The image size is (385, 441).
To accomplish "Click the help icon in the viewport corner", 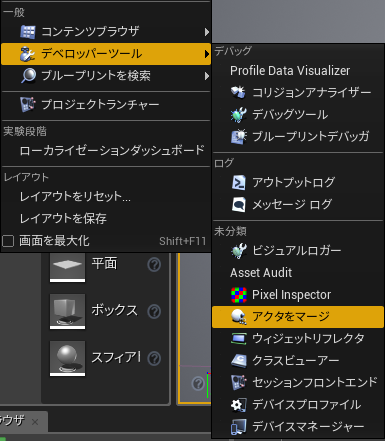I will (198, 384).
